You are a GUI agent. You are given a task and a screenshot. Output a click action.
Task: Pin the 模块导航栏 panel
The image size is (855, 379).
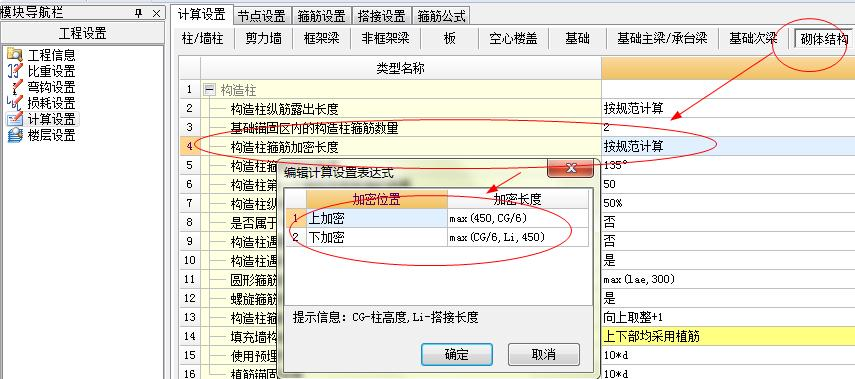(139, 13)
